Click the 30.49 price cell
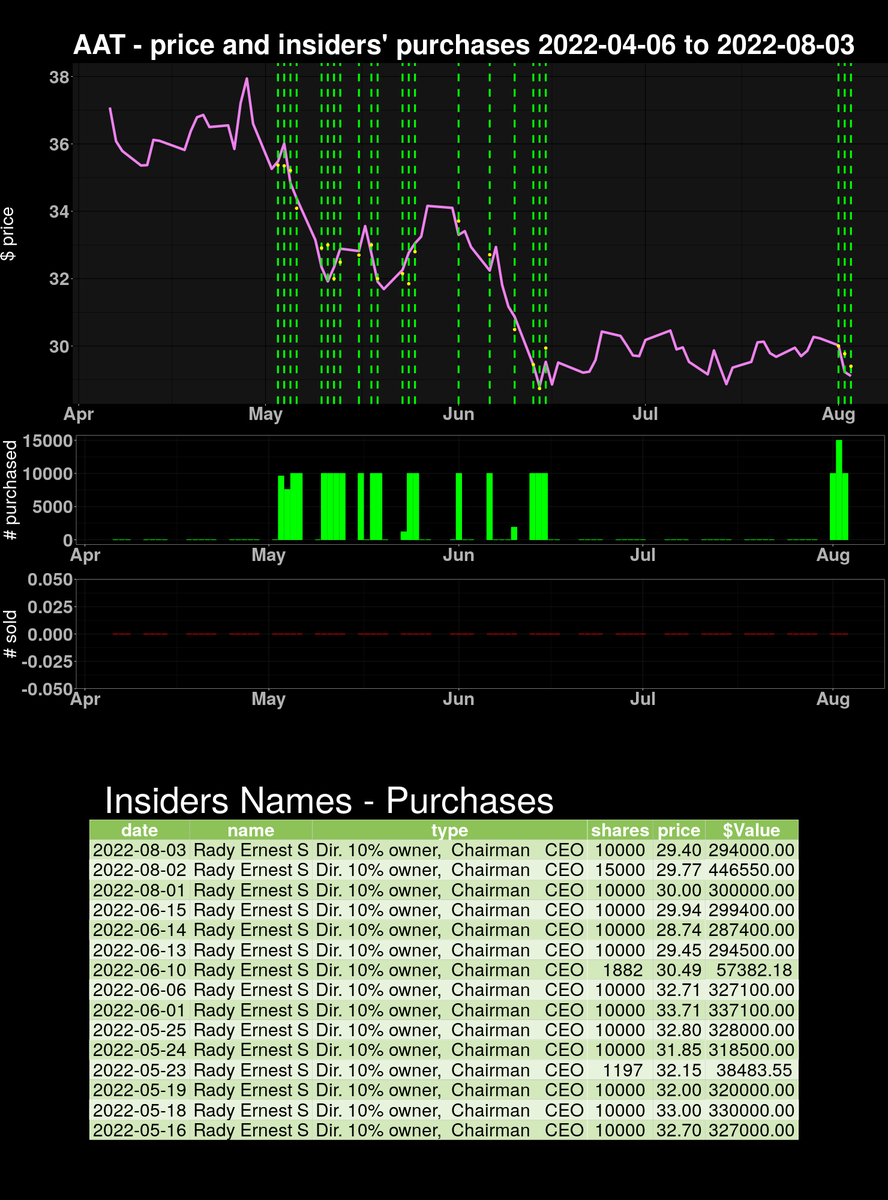Viewport: 888px width, 1200px height. [x=679, y=970]
